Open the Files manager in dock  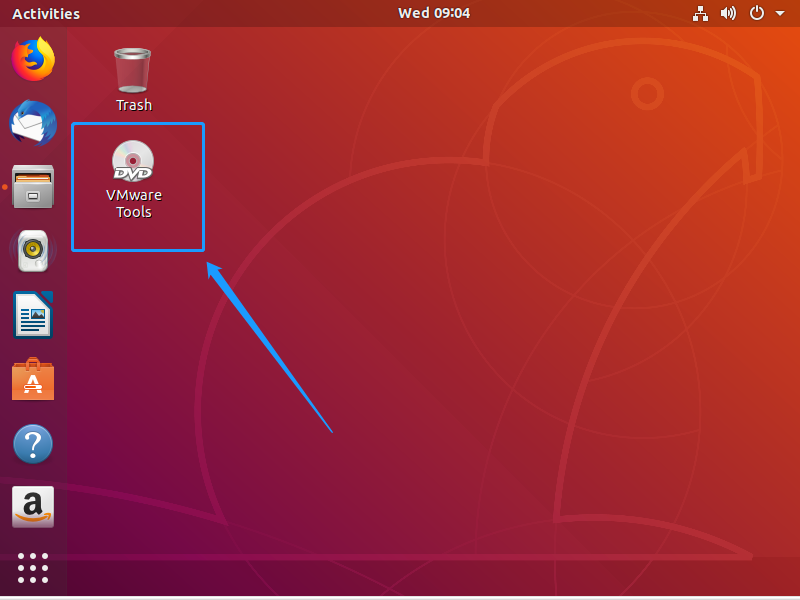[33, 186]
